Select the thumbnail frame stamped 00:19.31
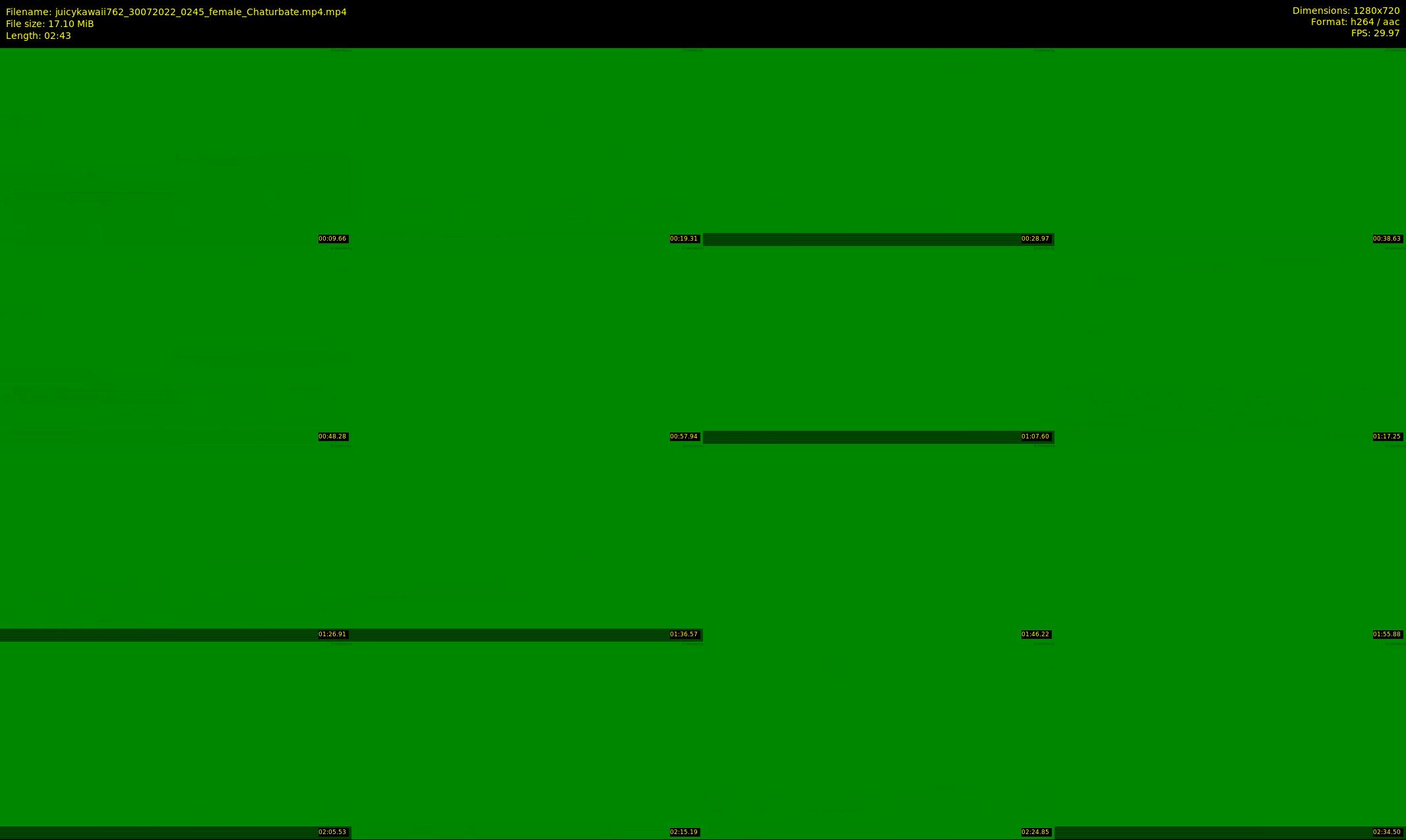Viewport: 1406px width, 840px height. pyautogui.click(x=527, y=146)
